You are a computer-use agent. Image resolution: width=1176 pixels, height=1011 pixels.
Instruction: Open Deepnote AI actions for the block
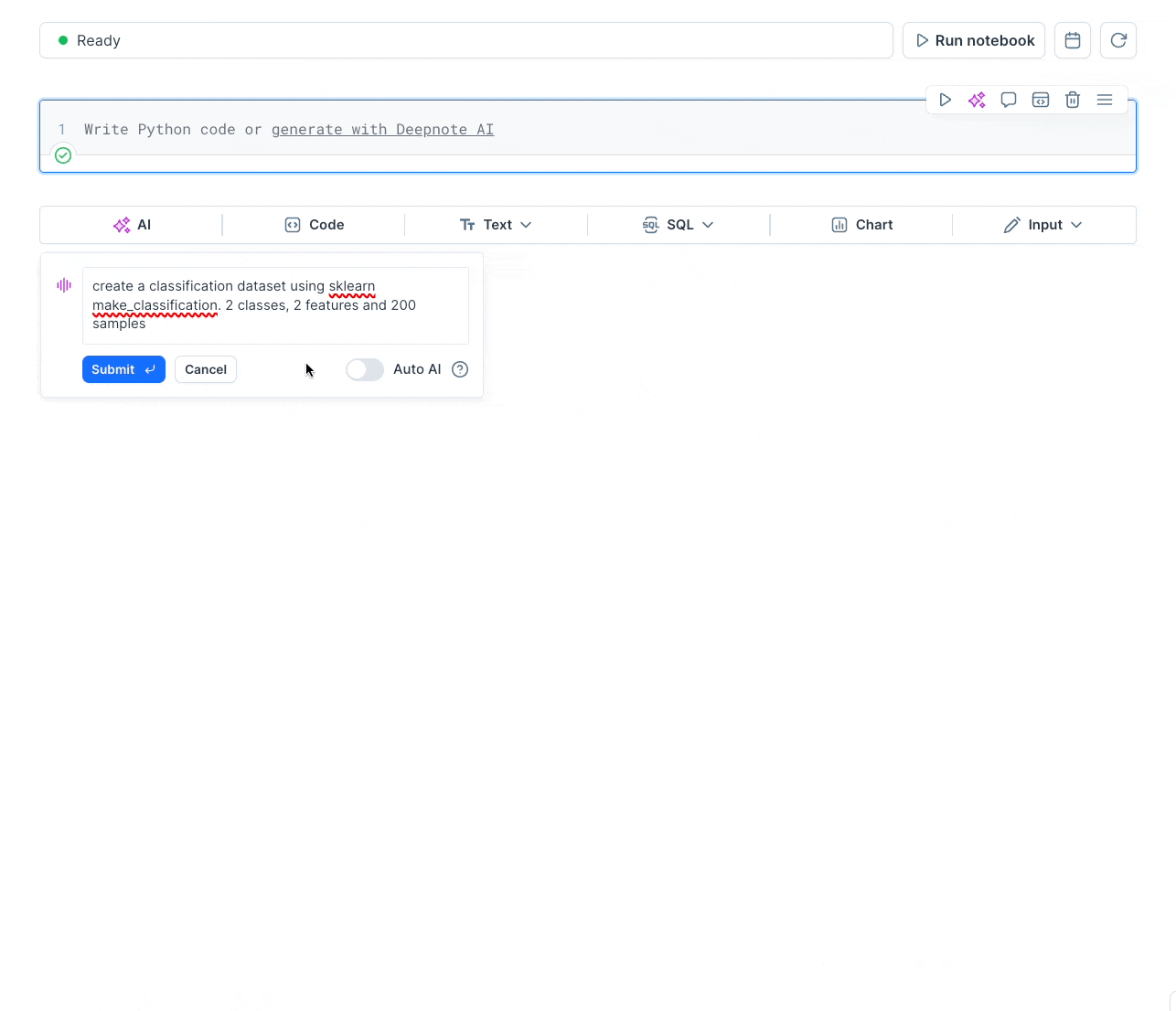click(x=977, y=100)
